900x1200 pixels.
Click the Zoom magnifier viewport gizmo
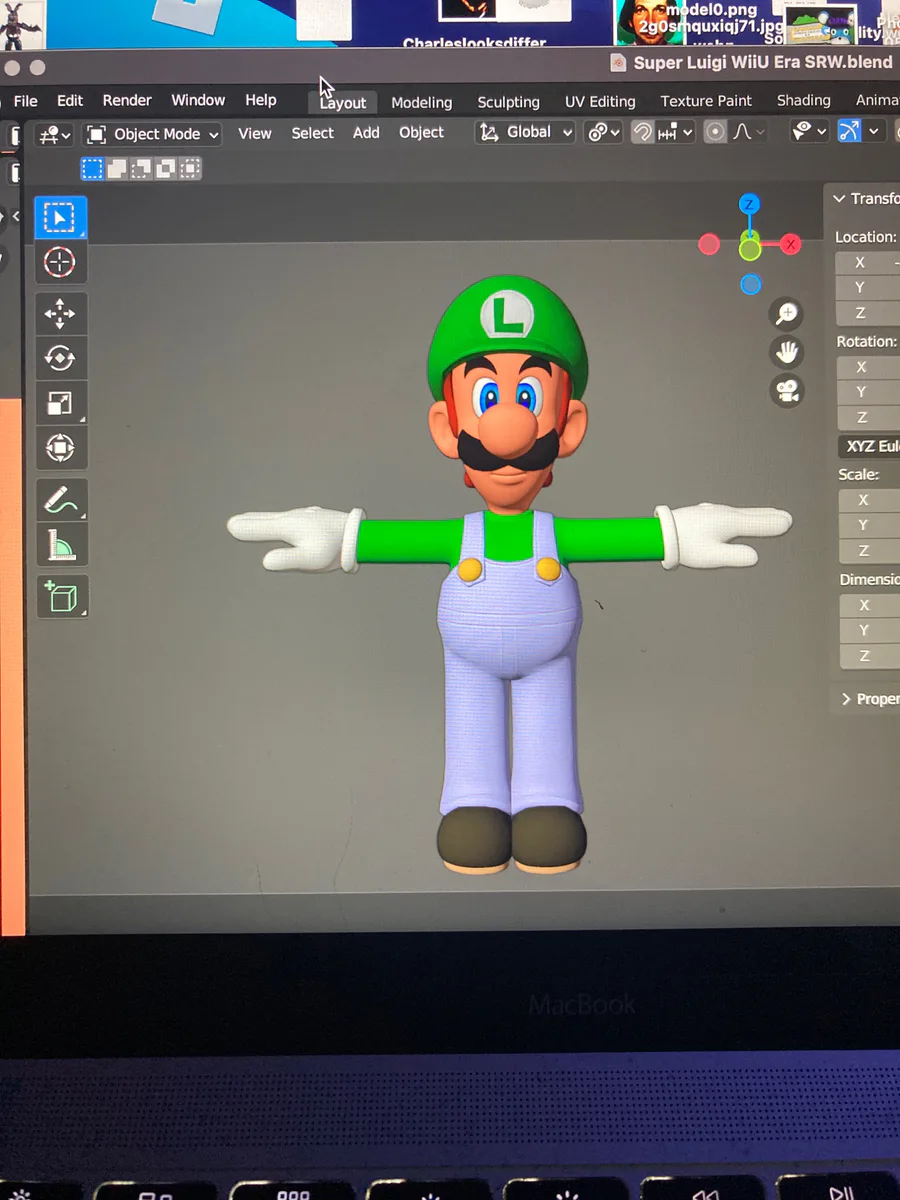(788, 314)
